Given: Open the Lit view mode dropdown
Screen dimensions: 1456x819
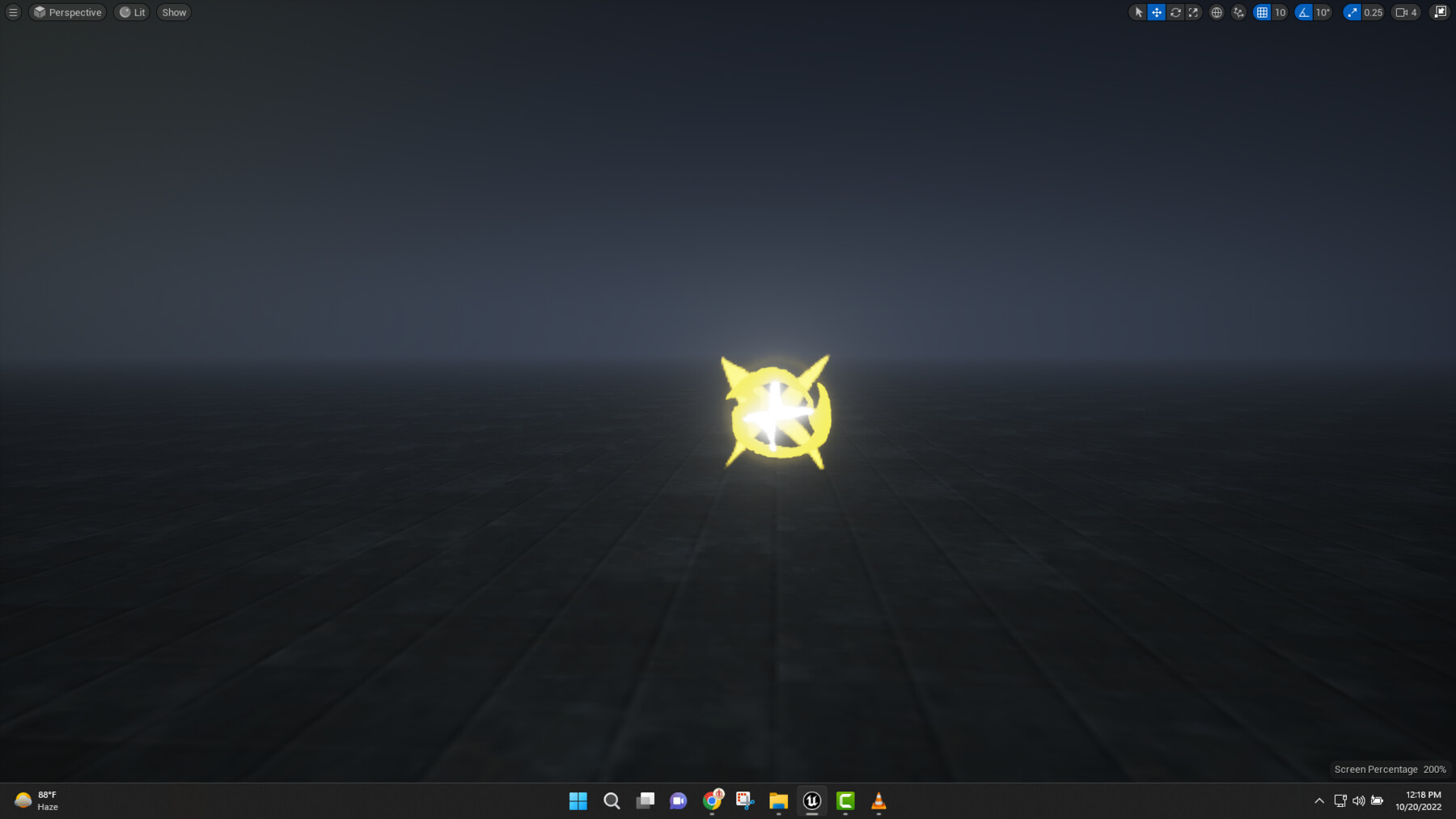Looking at the screenshot, I should pos(132,12).
